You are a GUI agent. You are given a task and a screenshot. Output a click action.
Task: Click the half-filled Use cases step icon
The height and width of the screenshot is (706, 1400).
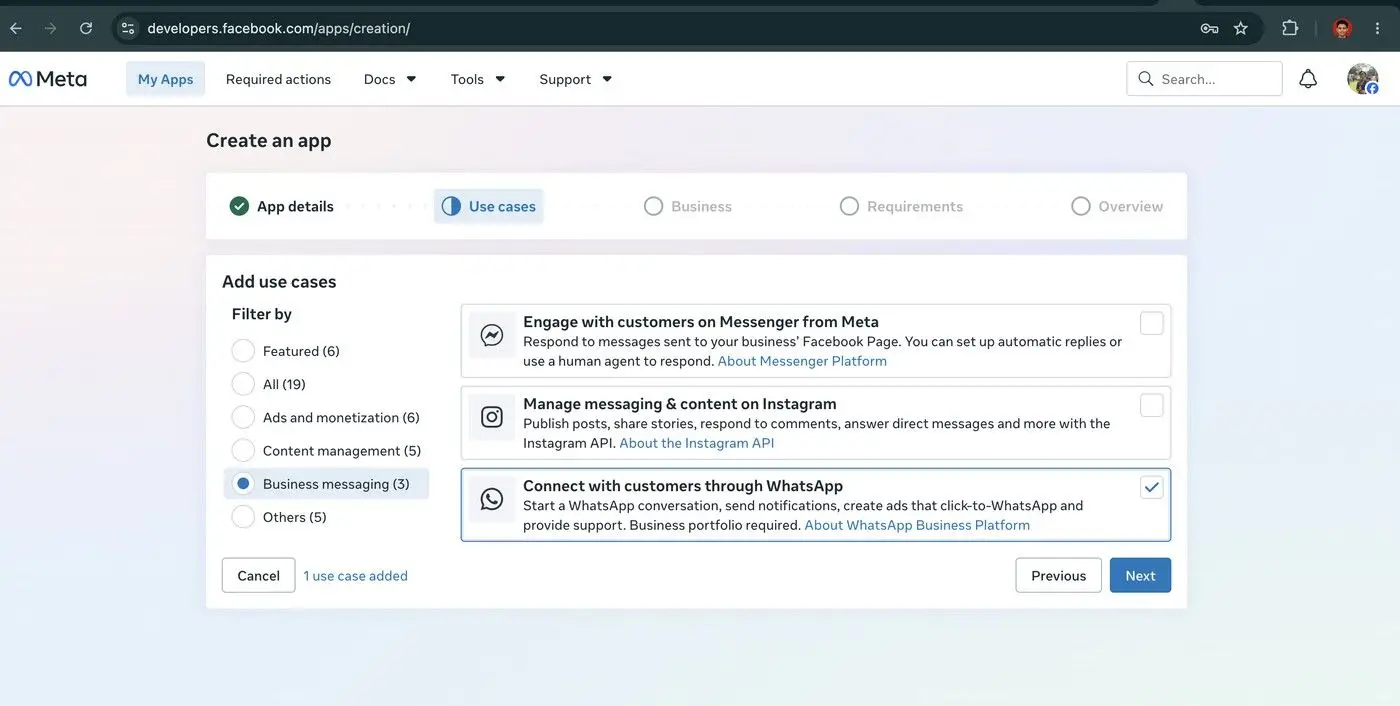point(451,206)
